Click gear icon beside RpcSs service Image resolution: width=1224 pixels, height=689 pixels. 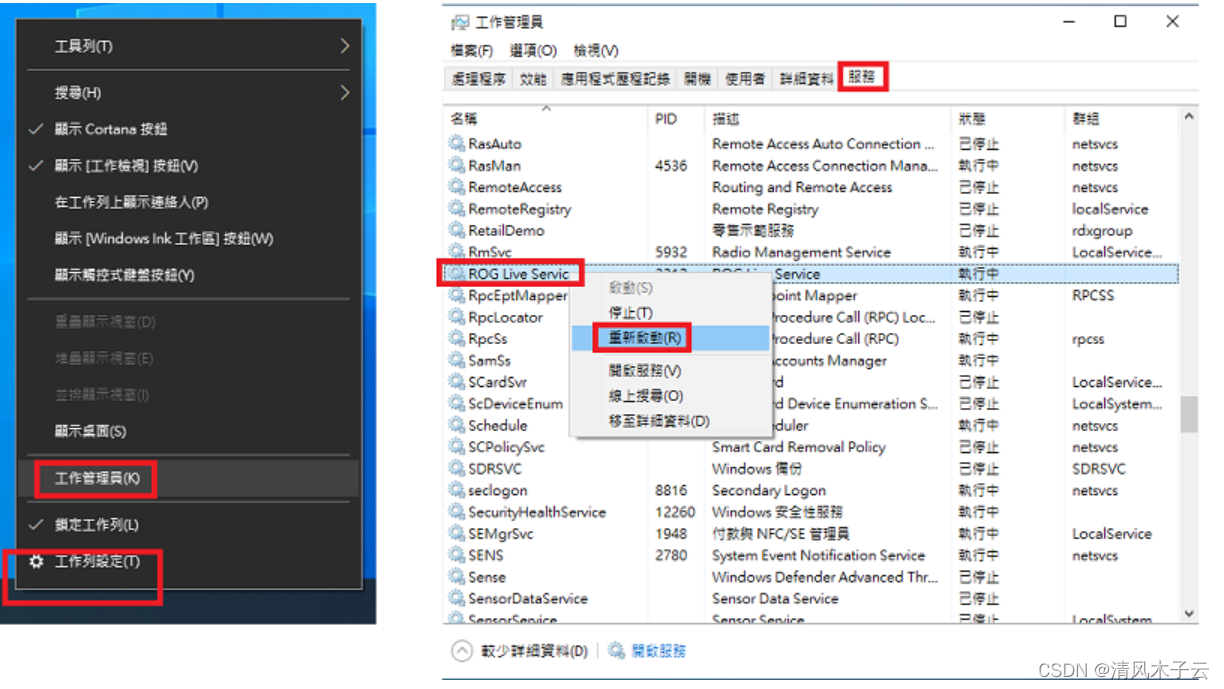tap(457, 339)
